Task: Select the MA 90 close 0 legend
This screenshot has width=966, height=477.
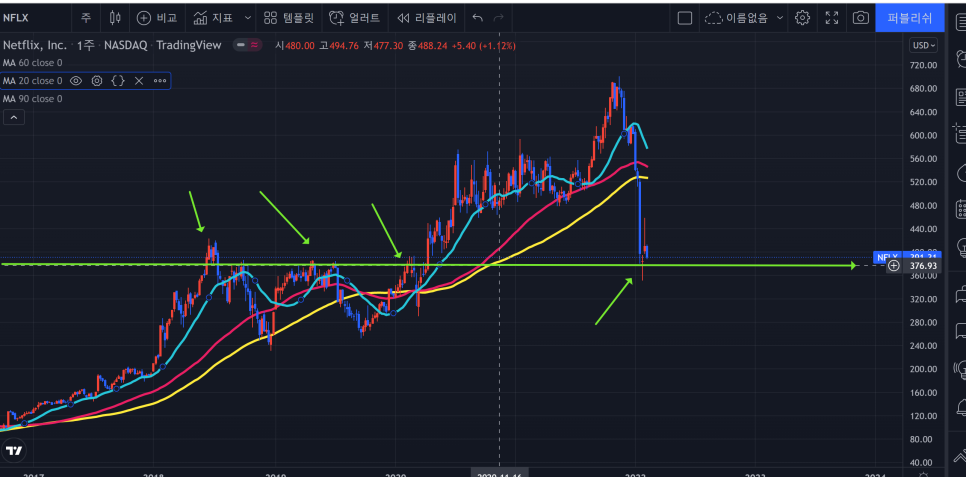Action: [x=33, y=99]
